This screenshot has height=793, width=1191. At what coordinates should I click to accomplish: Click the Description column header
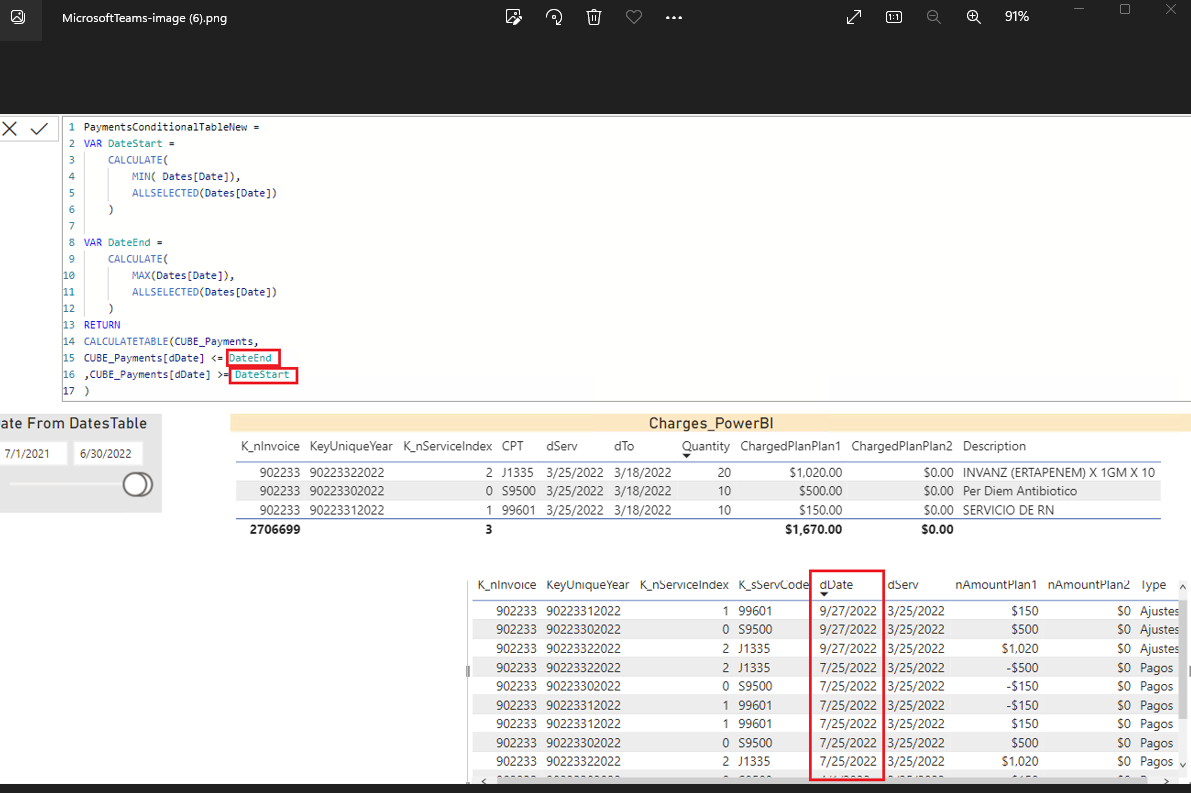point(994,446)
